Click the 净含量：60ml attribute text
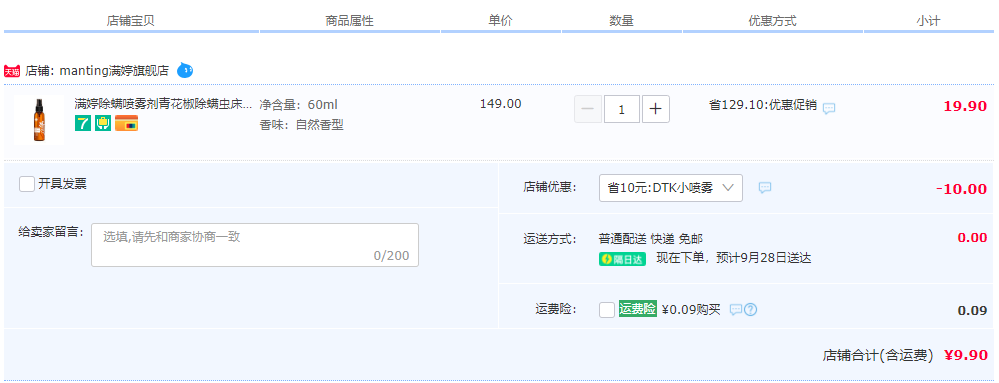The height and width of the screenshot is (383, 999). point(299,105)
